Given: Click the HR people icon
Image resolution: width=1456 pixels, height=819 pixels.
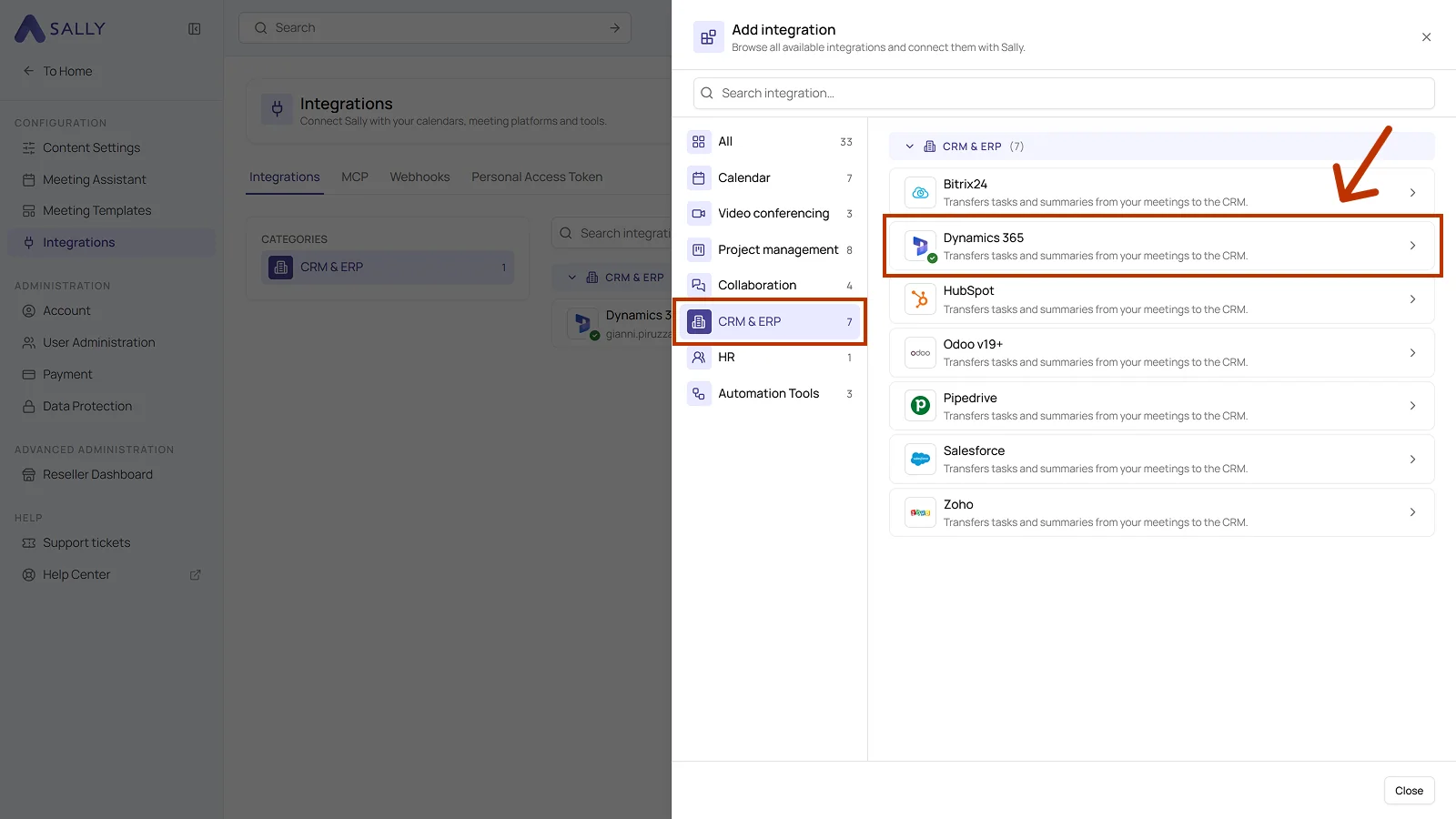Looking at the screenshot, I should tap(699, 358).
